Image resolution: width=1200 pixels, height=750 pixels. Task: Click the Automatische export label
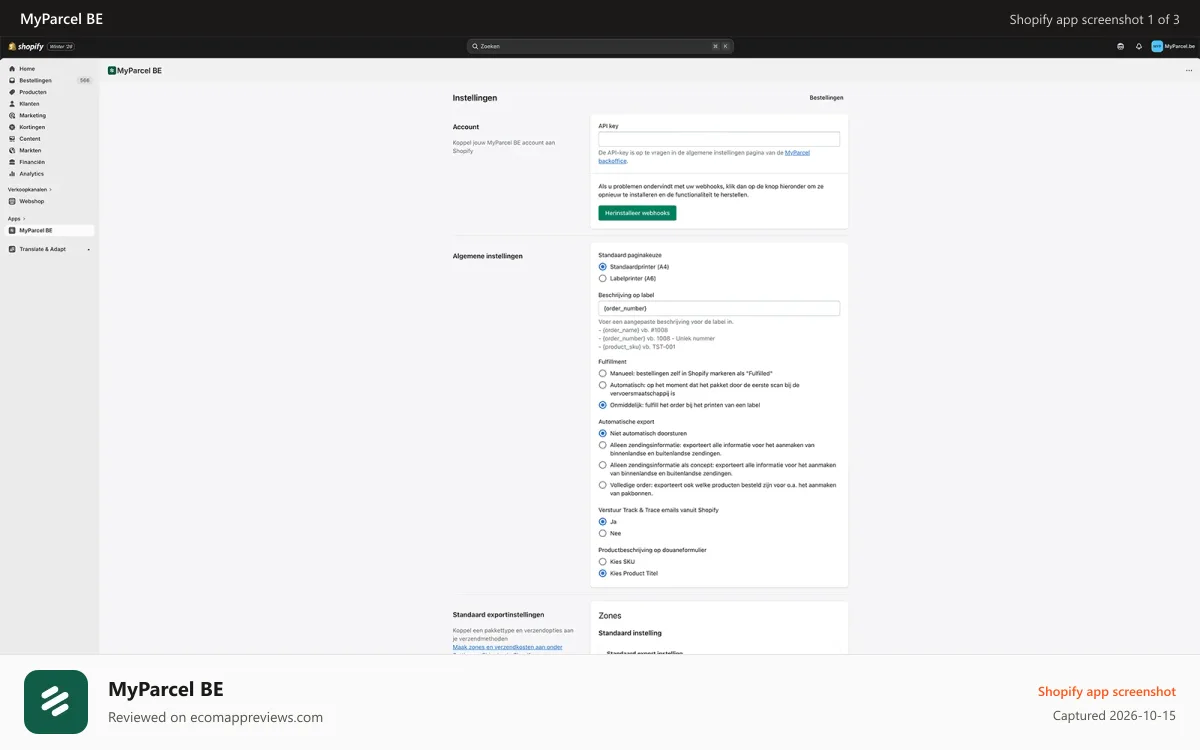pos(626,422)
